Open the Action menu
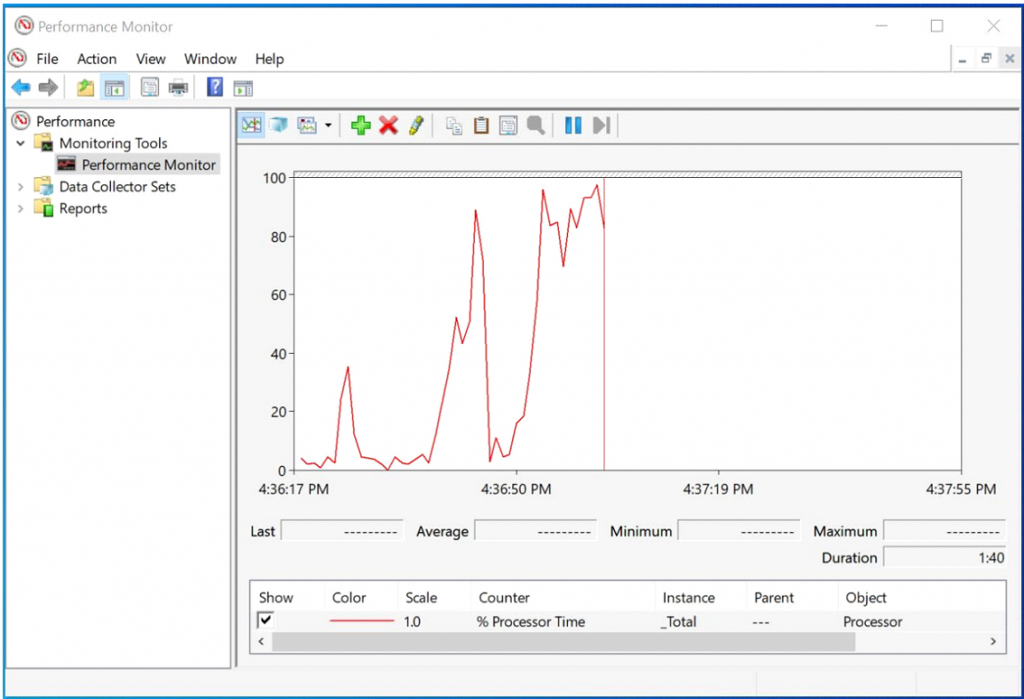 click(x=96, y=58)
